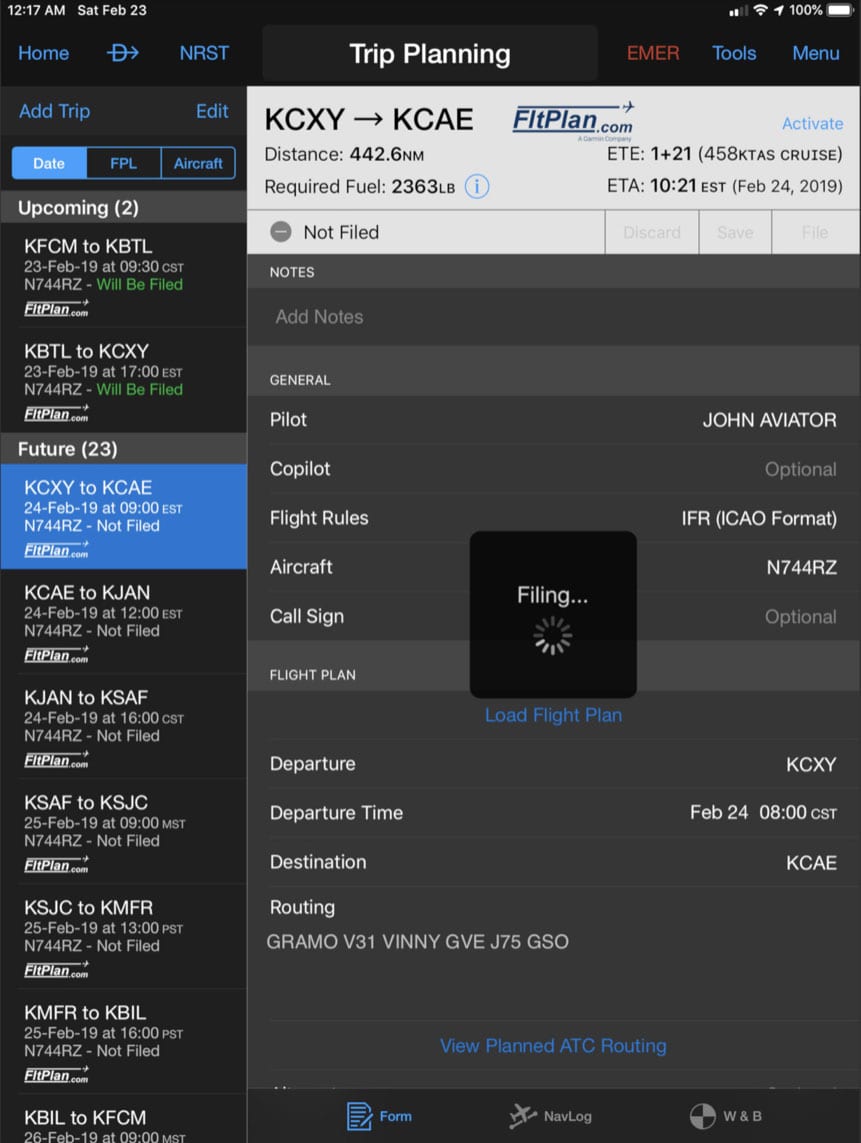Select the KBTL to KCXY trip
The width and height of the screenshot is (861, 1143).
point(123,380)
